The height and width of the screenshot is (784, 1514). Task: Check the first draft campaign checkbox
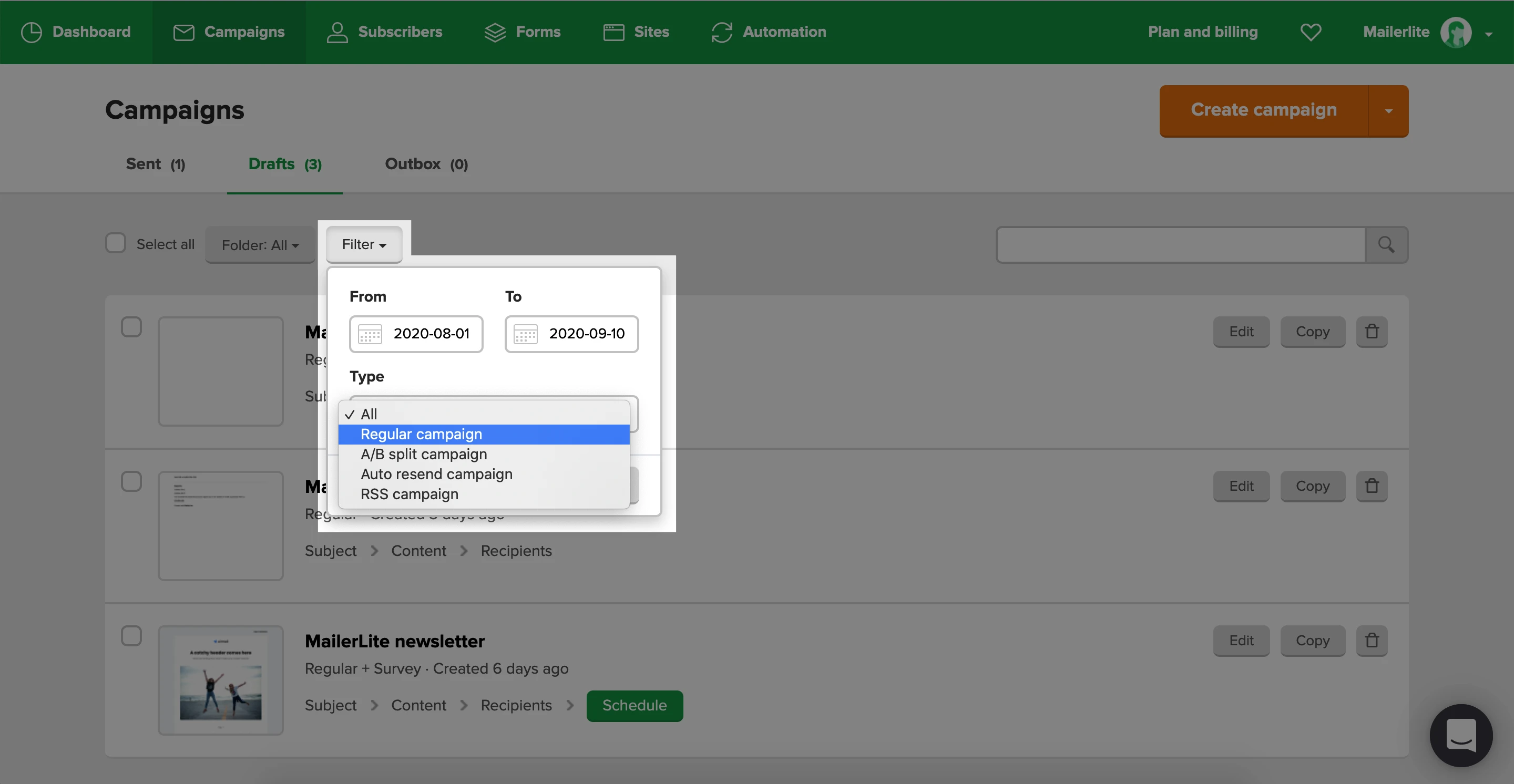(x=131, y=327)
